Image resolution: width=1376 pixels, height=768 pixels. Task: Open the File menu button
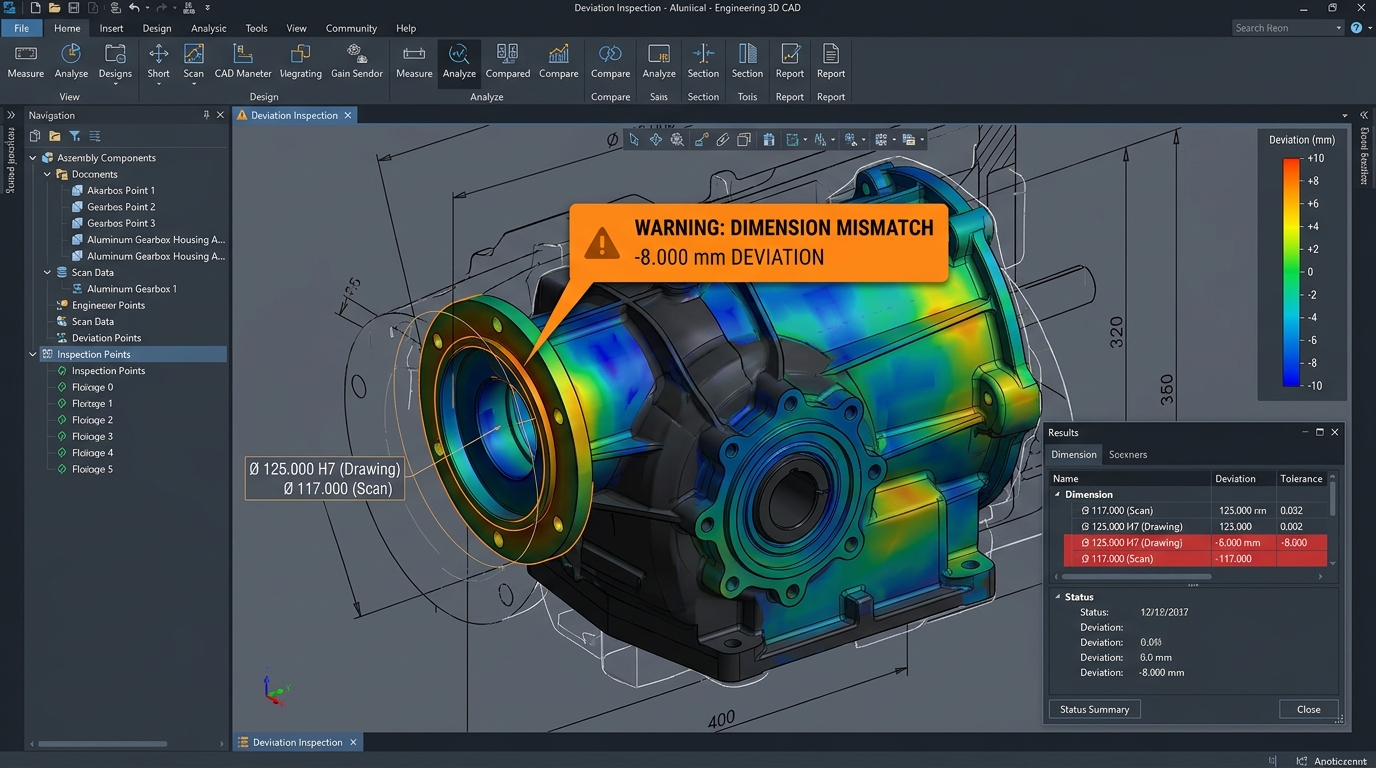tap(21, 28)
